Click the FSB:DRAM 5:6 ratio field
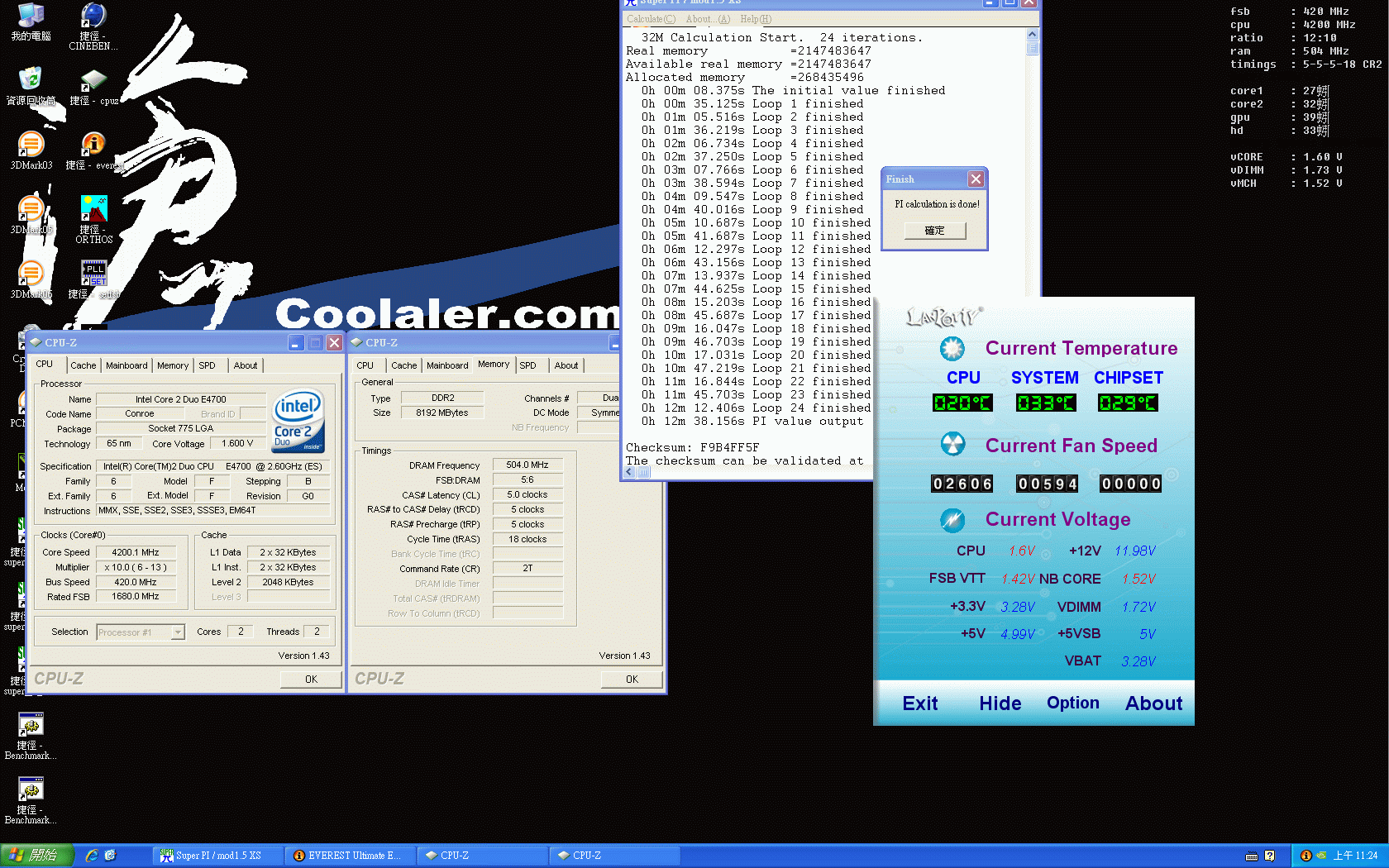The width and height of the screenshot is (1389, 868). click(x=527, y=479)
